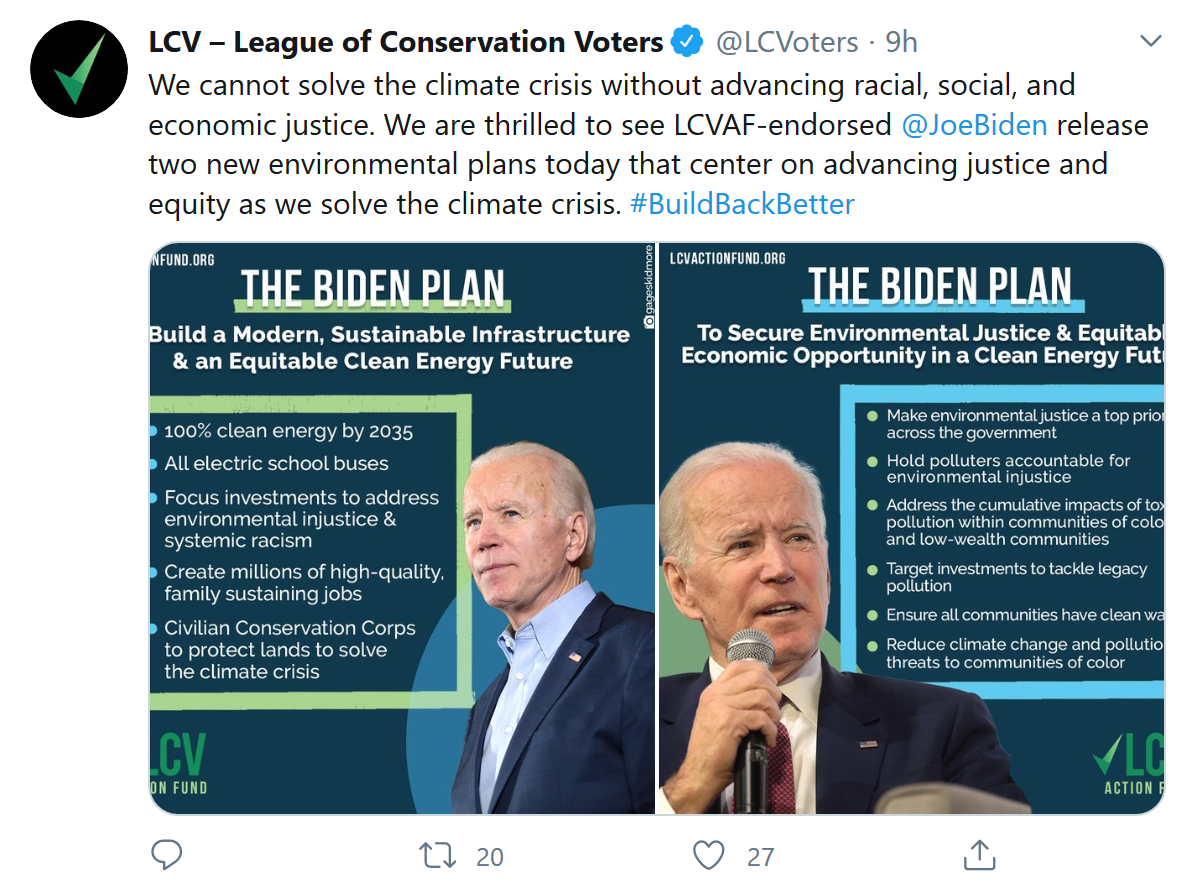Retweet the post using the retweet icon
The image size is (1196, 894).
(x=437, y=855)
